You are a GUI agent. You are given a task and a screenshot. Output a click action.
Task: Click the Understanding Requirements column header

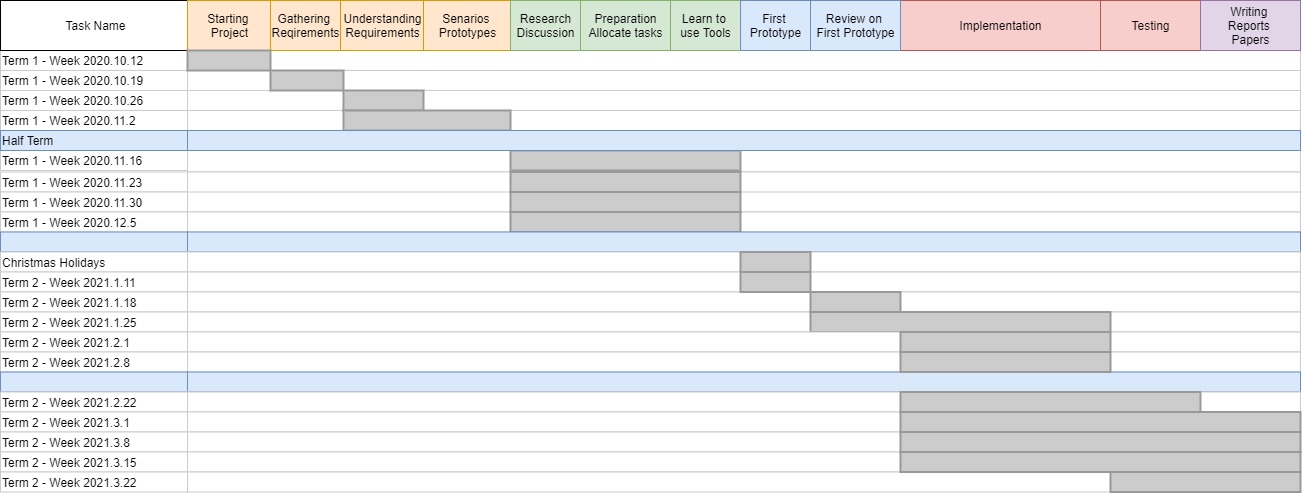[x=383, y=26]
